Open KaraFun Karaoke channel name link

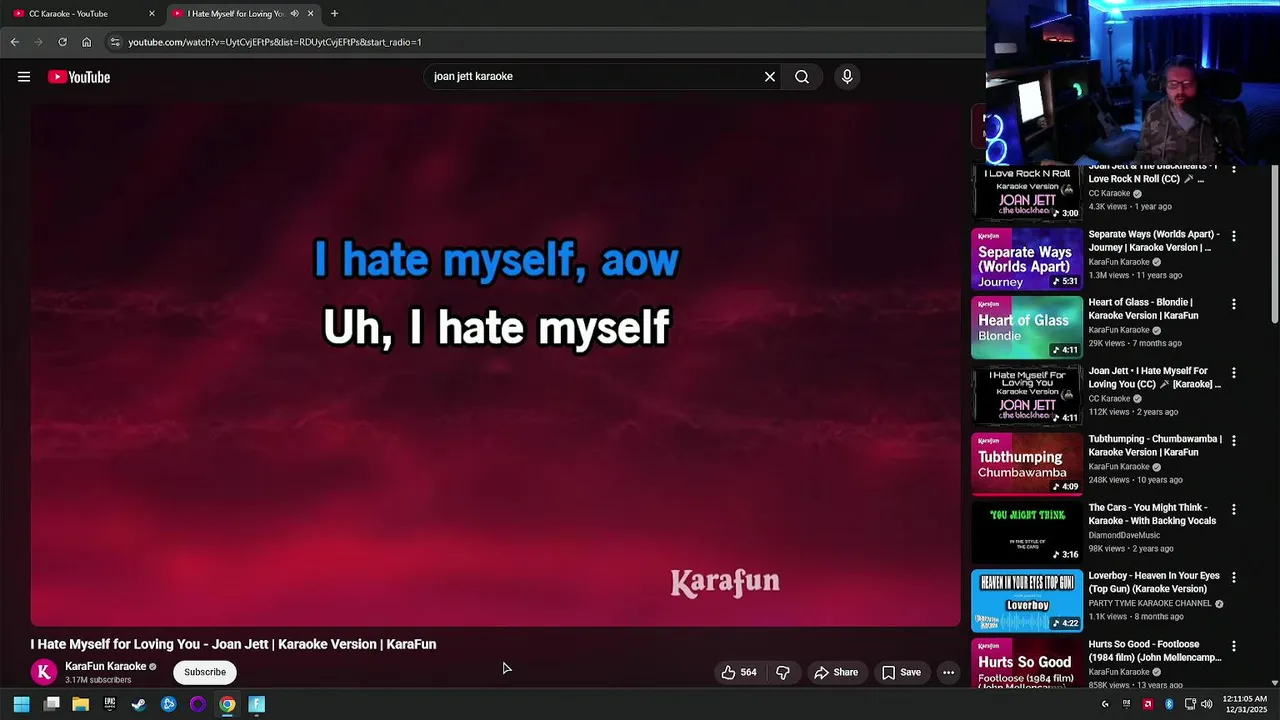pos(105,666)
